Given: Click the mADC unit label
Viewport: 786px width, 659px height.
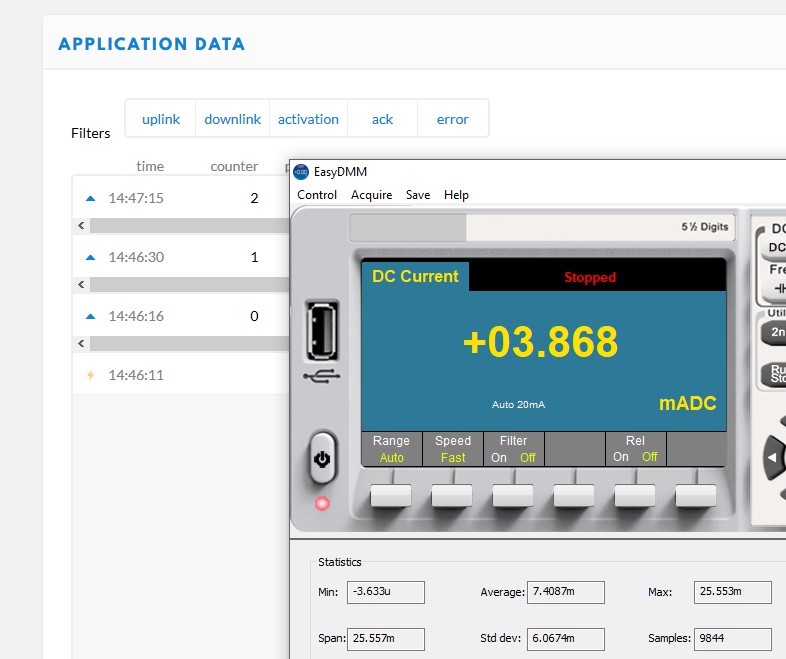Looking at the screenshot, I should [x=687, y=404].
